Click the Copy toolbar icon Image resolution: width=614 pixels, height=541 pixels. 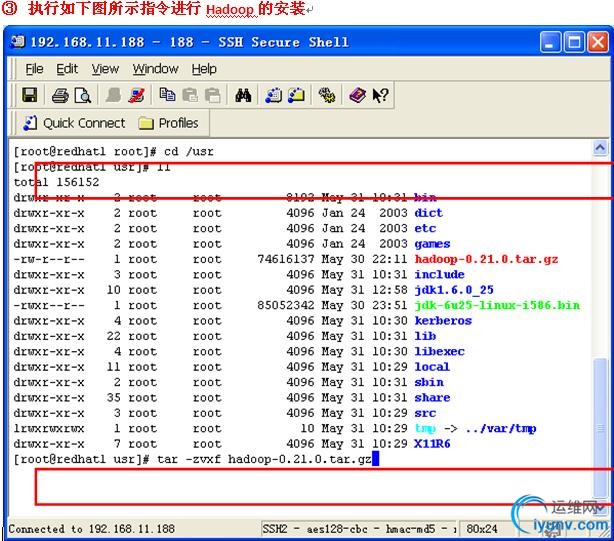167,95
